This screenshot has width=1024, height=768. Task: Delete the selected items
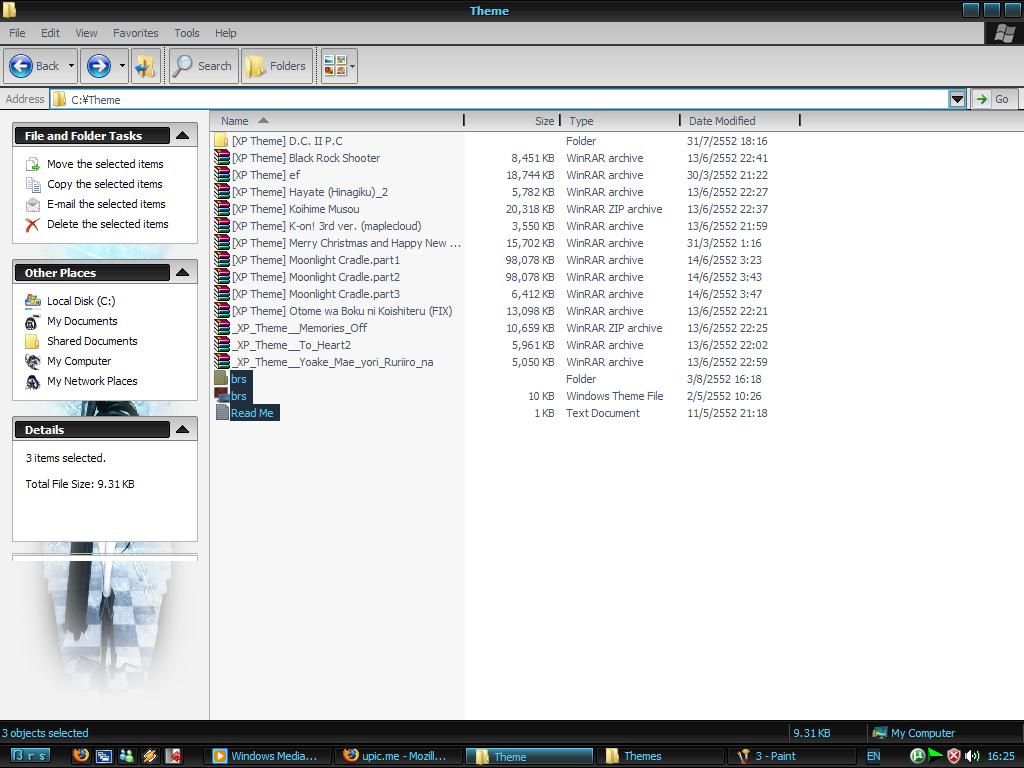(x=107, y=224)
